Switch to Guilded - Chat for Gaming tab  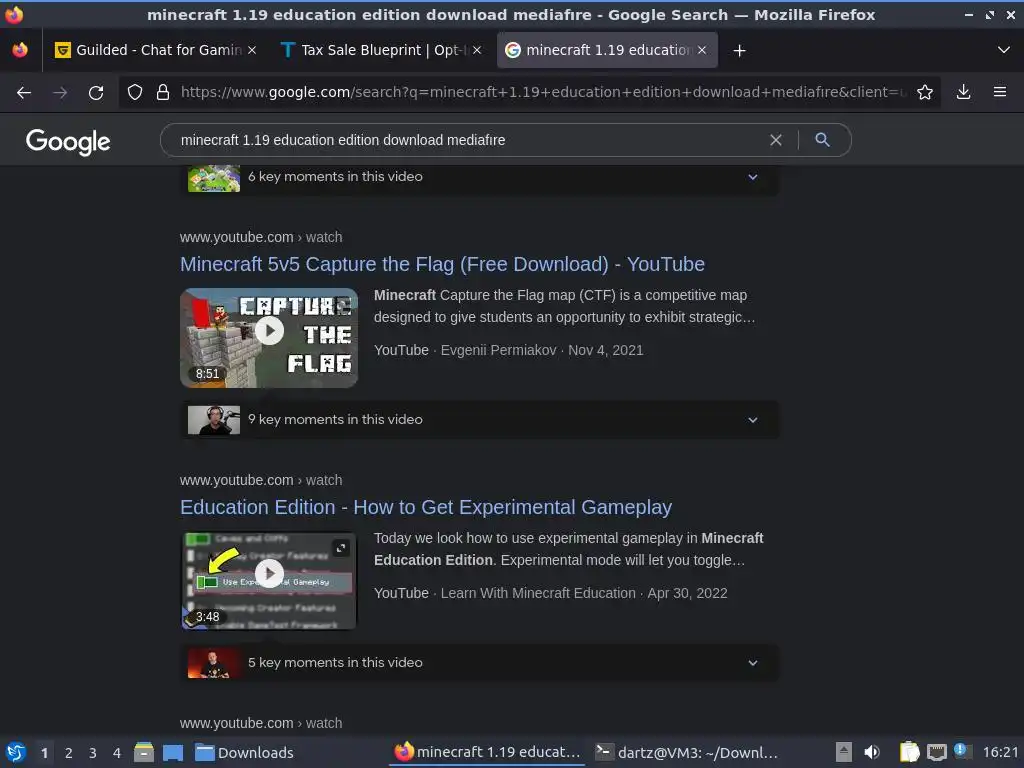pyautogui.click(x=155, y=50)
